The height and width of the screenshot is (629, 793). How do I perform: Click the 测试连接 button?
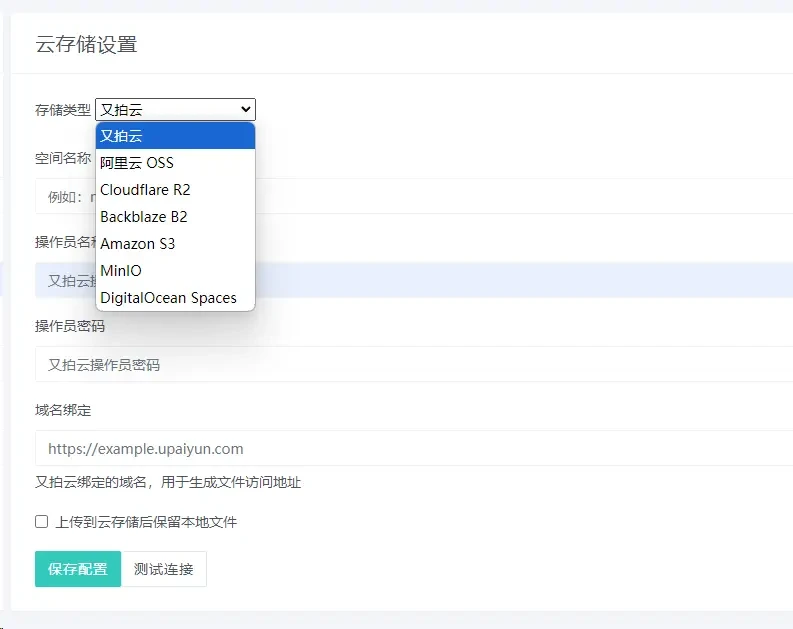(x=164, y=569)
